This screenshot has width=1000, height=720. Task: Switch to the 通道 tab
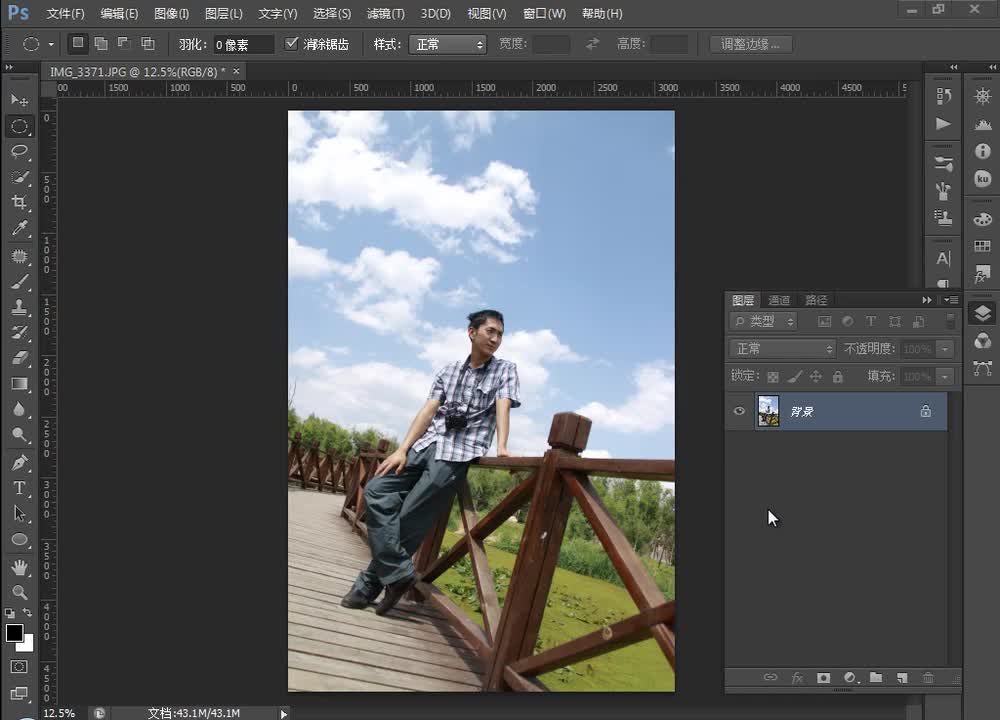click(x=779, y=300)
